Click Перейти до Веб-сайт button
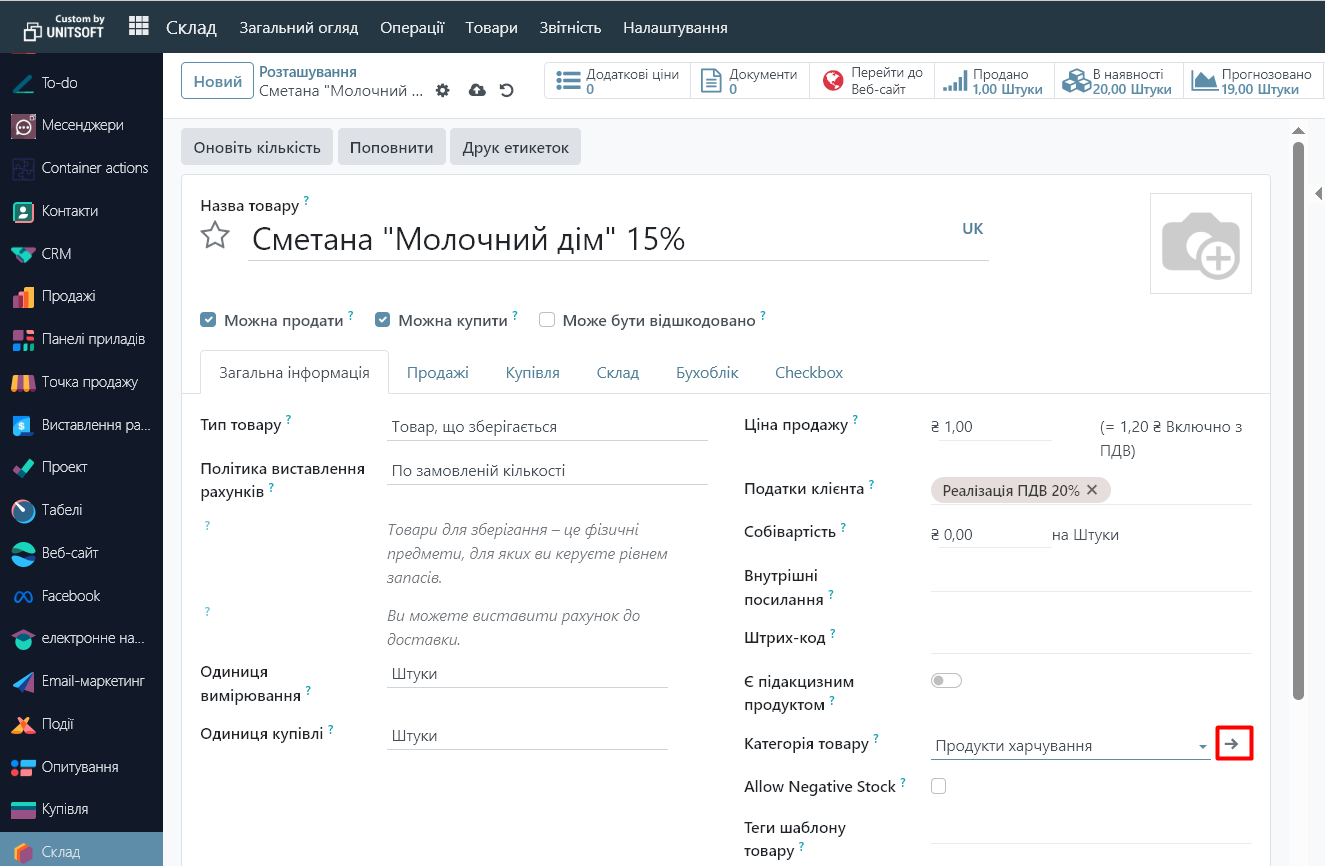The width and height of the screenshot is (1325, 866). pos(872,82)
